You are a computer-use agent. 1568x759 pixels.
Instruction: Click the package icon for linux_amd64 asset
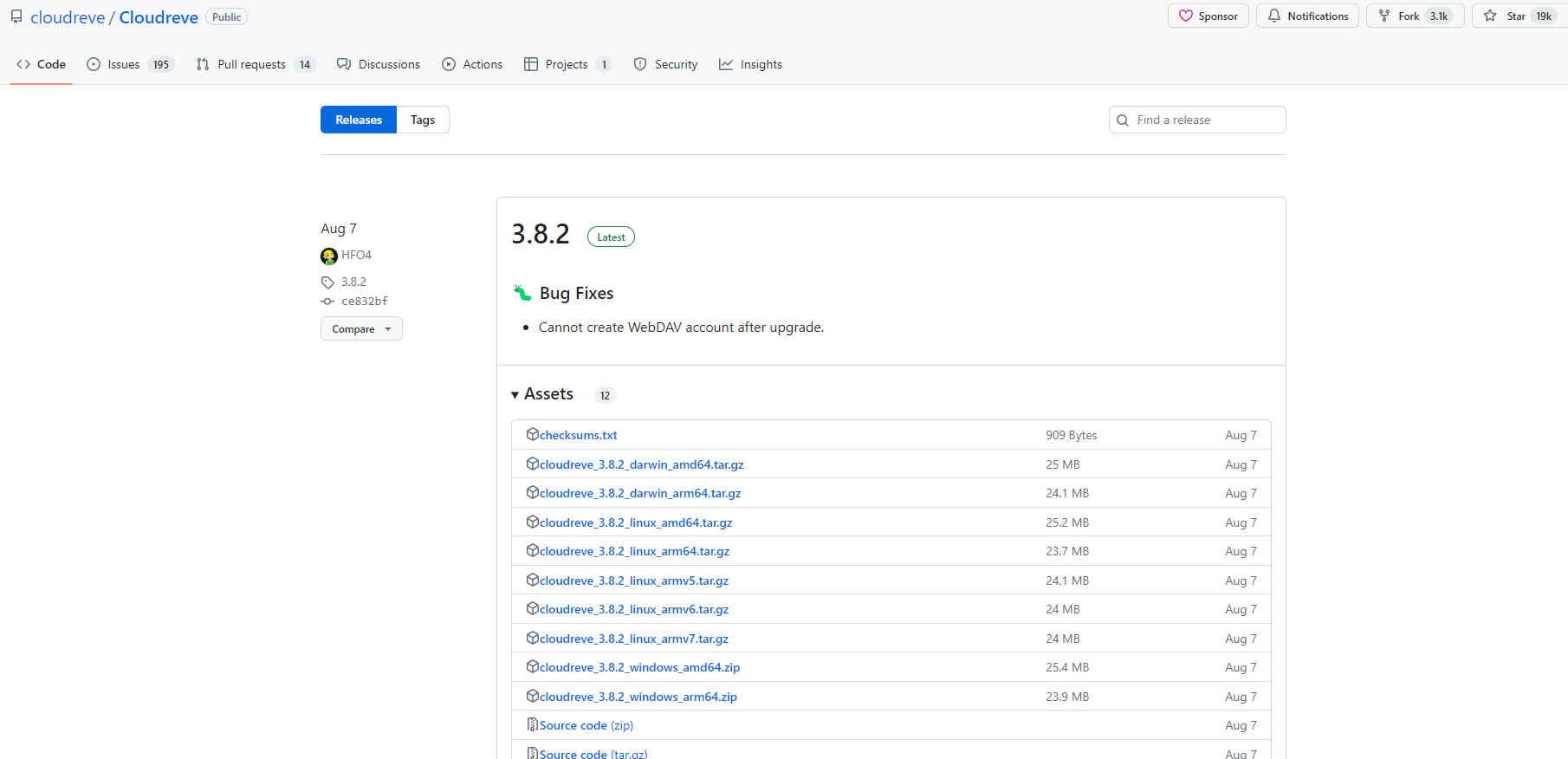pyautogui.click(x=533, y=522)
